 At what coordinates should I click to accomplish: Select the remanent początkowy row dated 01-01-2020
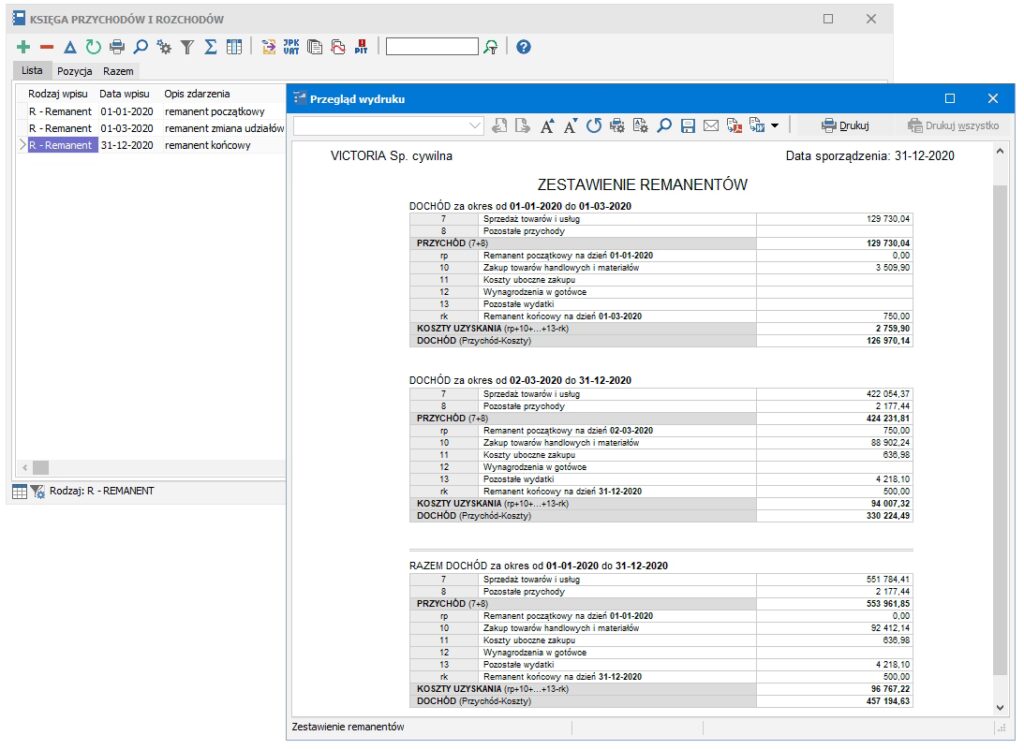click(150, 112)
